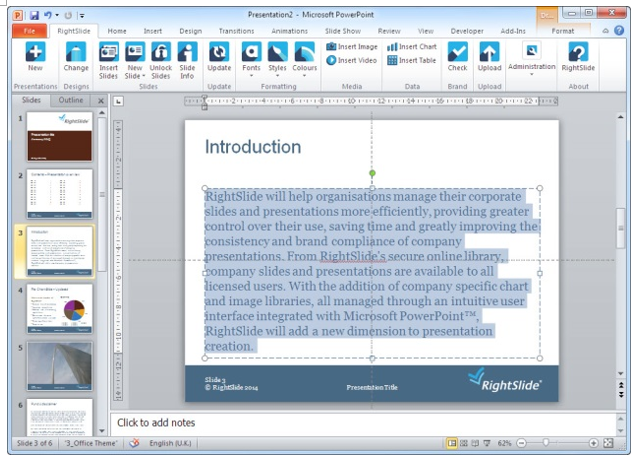Screen dimensions: 639x460
Task: Open the Slide Info icon
Action: (x=187, y=60)
